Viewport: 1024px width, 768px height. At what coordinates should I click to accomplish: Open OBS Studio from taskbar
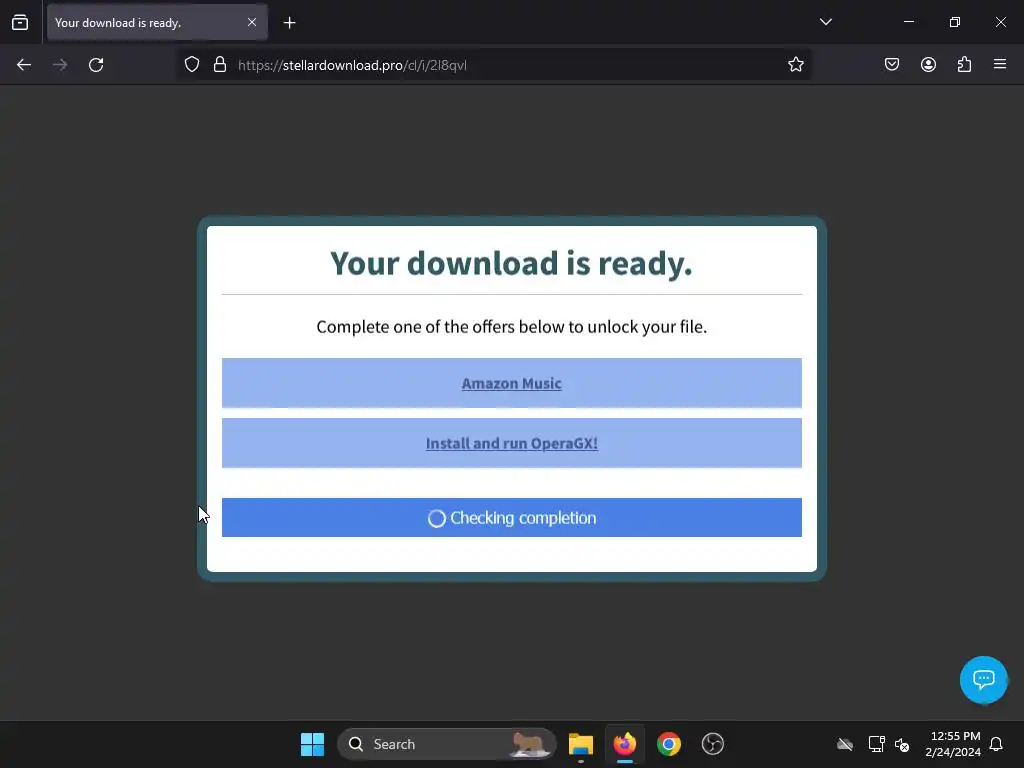tap(712, 744)
